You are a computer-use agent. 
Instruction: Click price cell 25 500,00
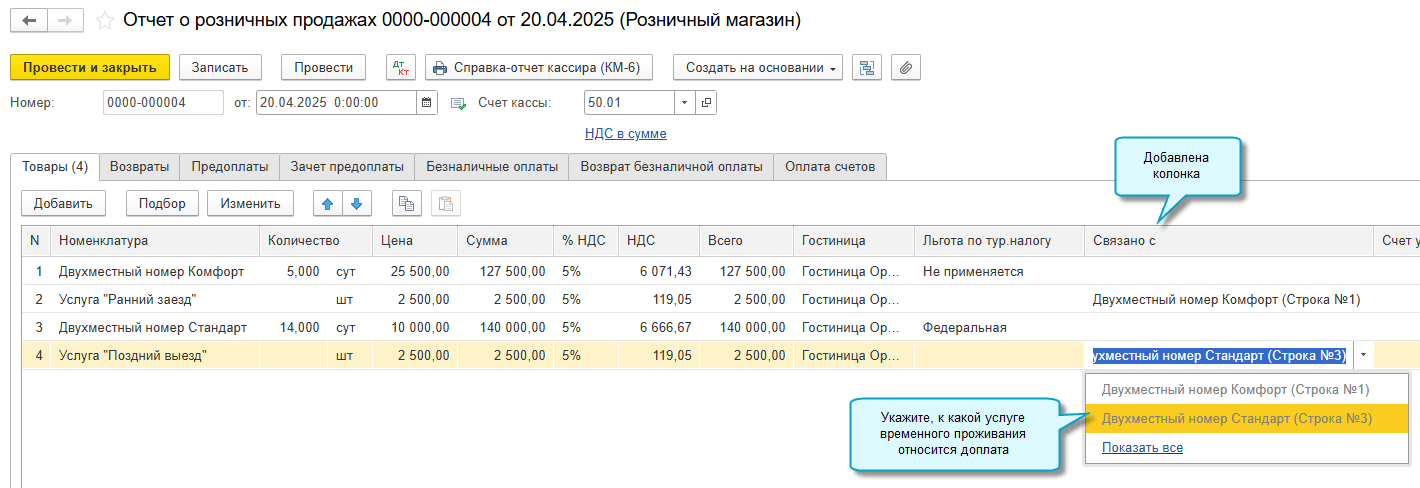coord(416,271)
